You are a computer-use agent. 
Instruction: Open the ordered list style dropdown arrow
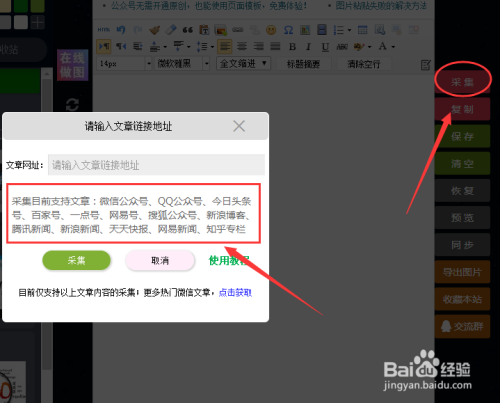[349, 30]
